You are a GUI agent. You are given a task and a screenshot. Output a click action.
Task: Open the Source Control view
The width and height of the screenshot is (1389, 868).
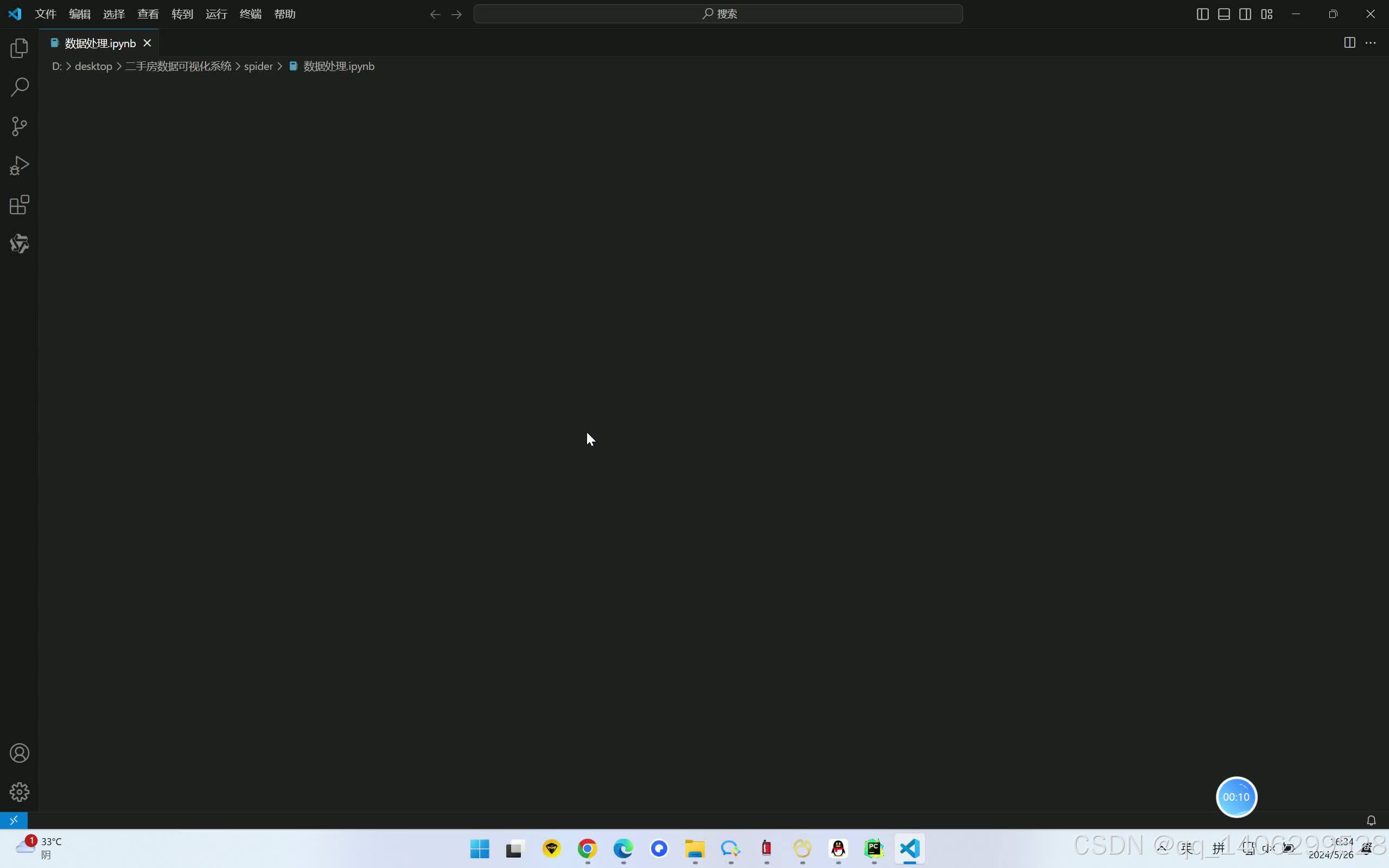pyautogui.click(x=19, y=126)
